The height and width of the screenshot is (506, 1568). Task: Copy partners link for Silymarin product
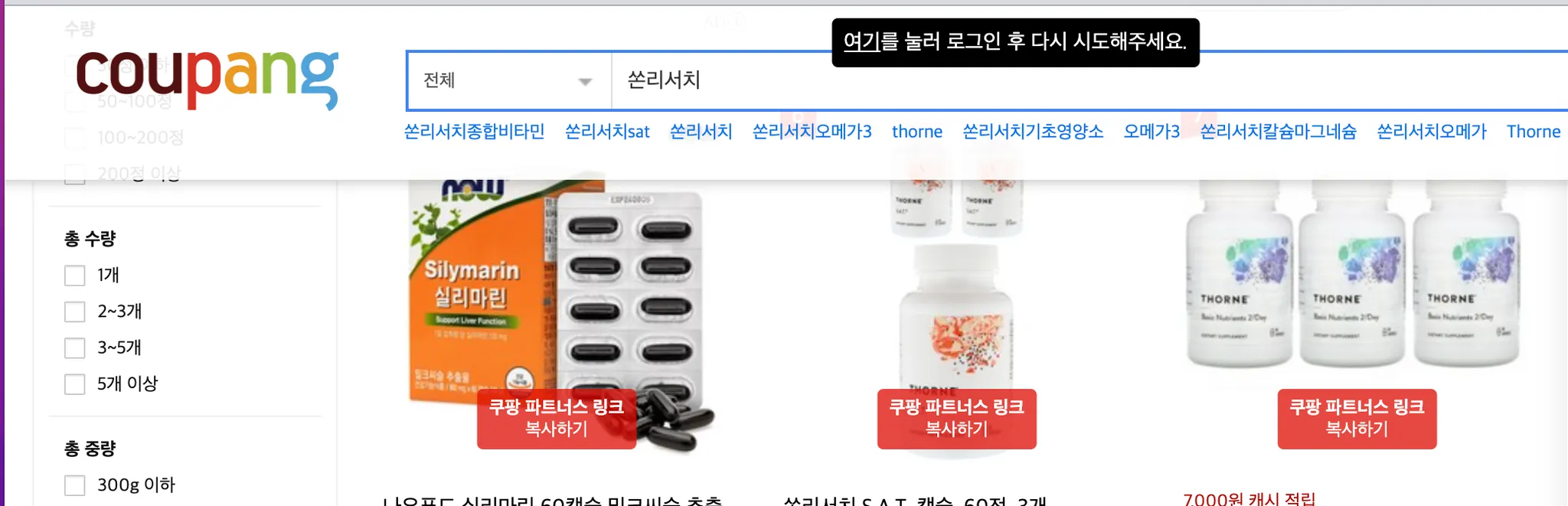(557, 418)
